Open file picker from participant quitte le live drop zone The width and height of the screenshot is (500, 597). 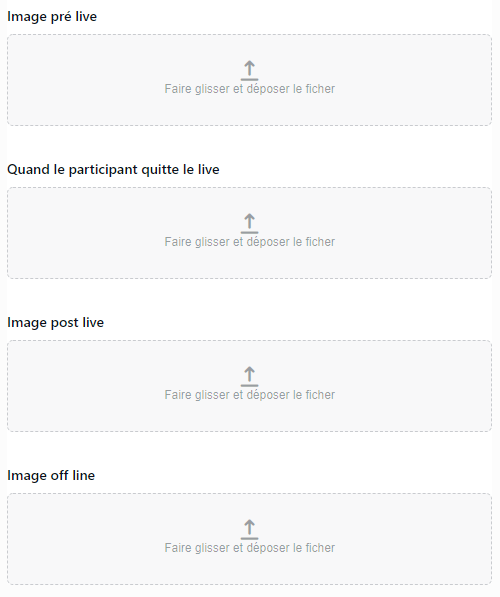click(x=249, y=233)
